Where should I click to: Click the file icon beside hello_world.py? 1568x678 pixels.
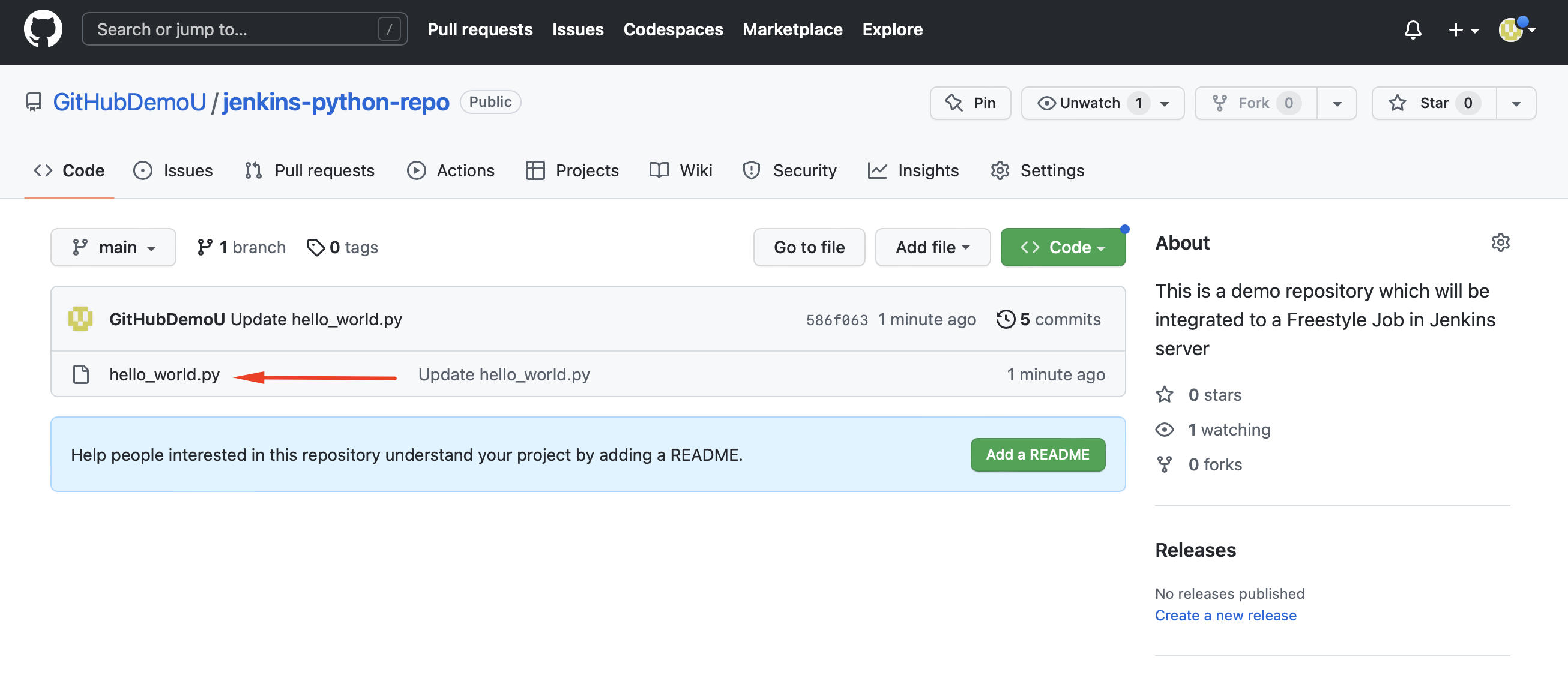tap(81, 374)
